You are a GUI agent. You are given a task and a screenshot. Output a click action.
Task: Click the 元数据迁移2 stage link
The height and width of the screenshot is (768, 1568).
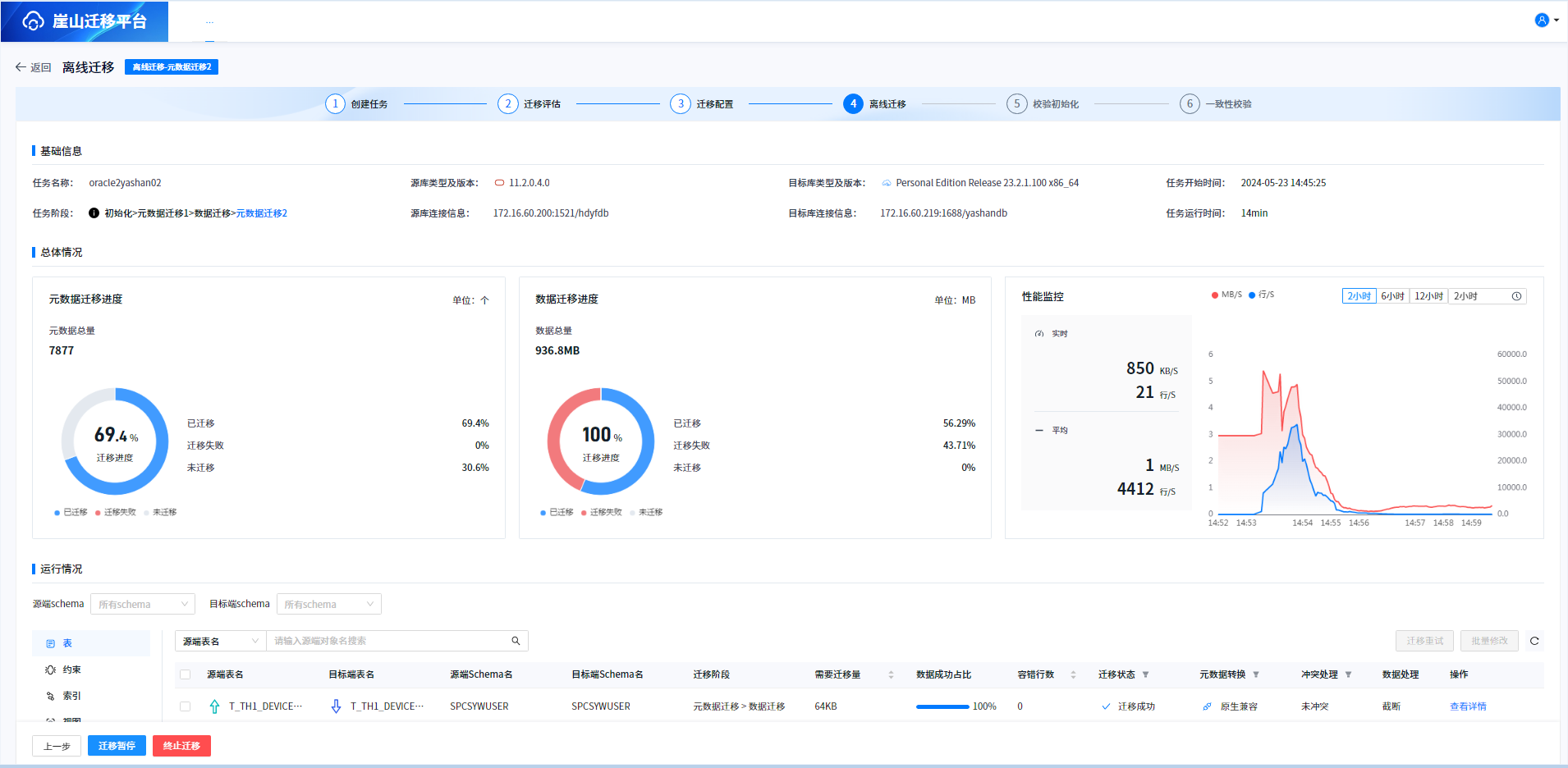click(x=262, y=213)
